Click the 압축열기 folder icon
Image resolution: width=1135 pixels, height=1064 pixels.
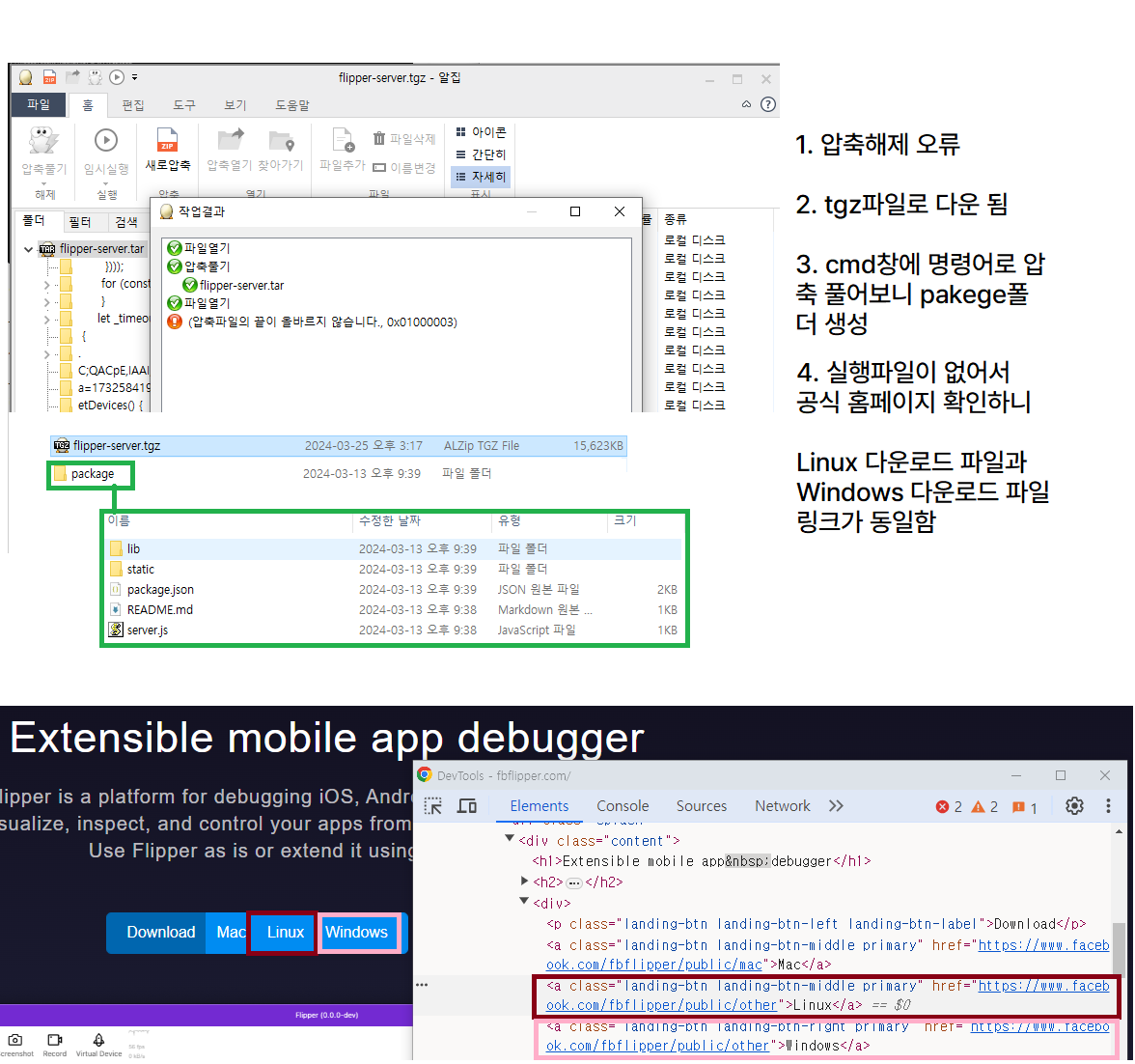[230, 139]
